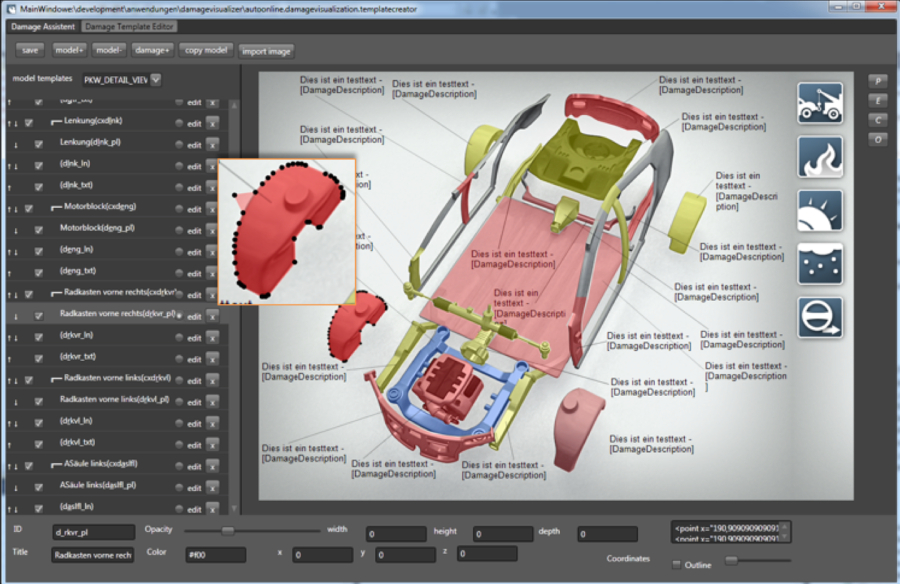This screenshot has width=900, height=584.
Task: Select the fire damage icon
Action: pyautogui.click(x=819, y=158)
